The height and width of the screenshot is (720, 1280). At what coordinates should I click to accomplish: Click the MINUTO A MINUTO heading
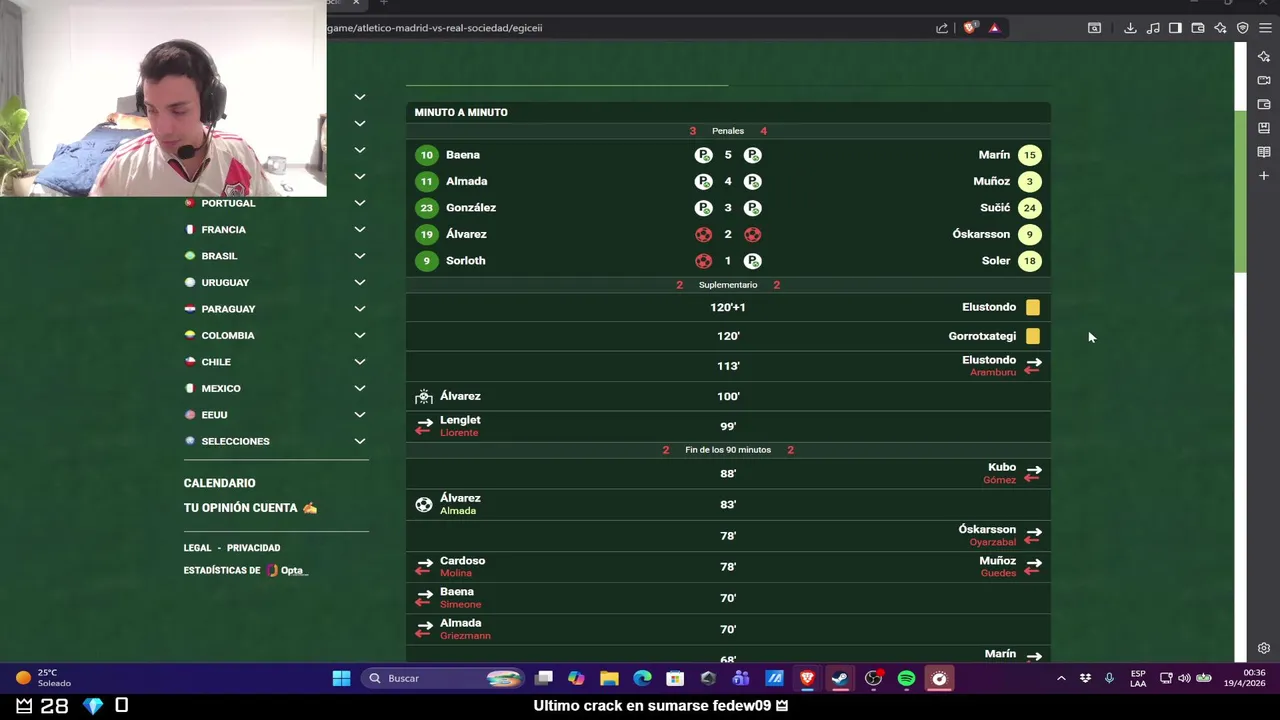click(x=461, y=112)
